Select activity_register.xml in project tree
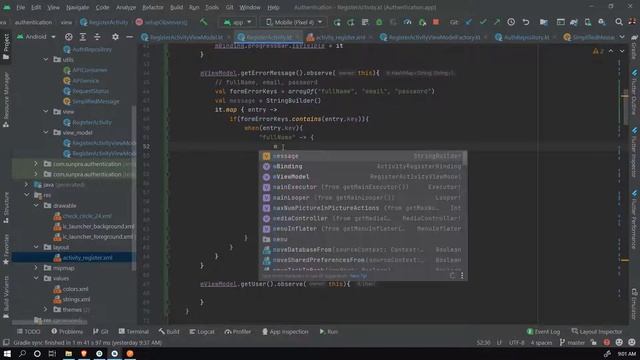The height and width of the screenshot is (360, 640). [83, 258]
